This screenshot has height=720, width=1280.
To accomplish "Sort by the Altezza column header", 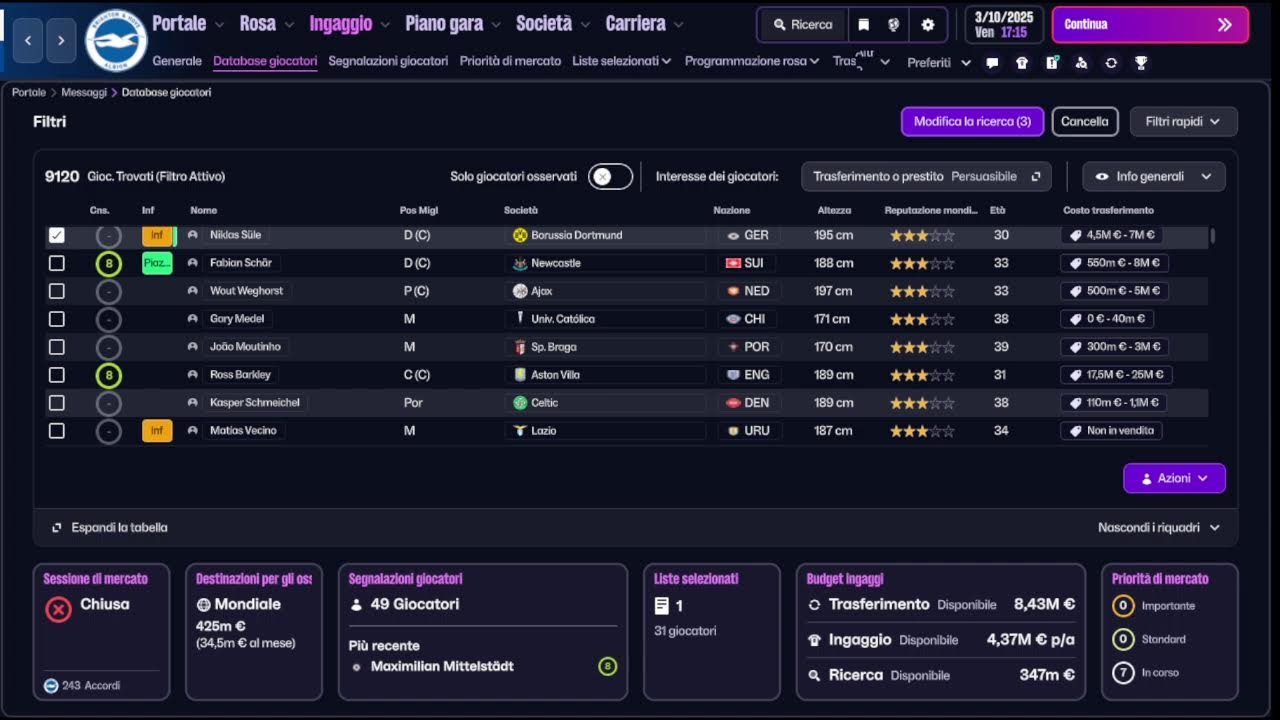I will pyautogui.click(x=834, y=211).
